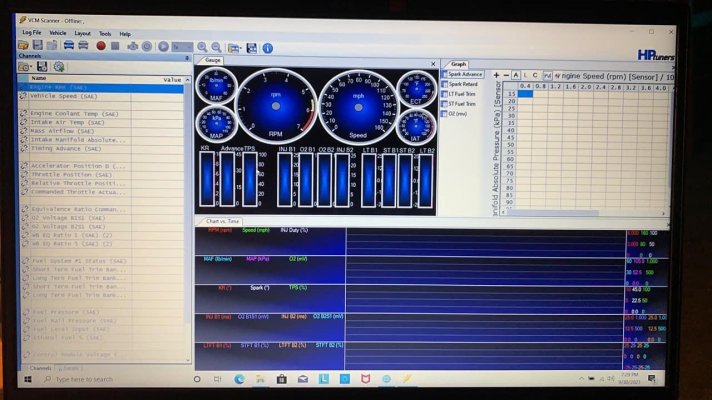The image size is (712, 400).
Task: Click the Speed mph gauge
Action: pyautogui.click(x=358, y=107)
